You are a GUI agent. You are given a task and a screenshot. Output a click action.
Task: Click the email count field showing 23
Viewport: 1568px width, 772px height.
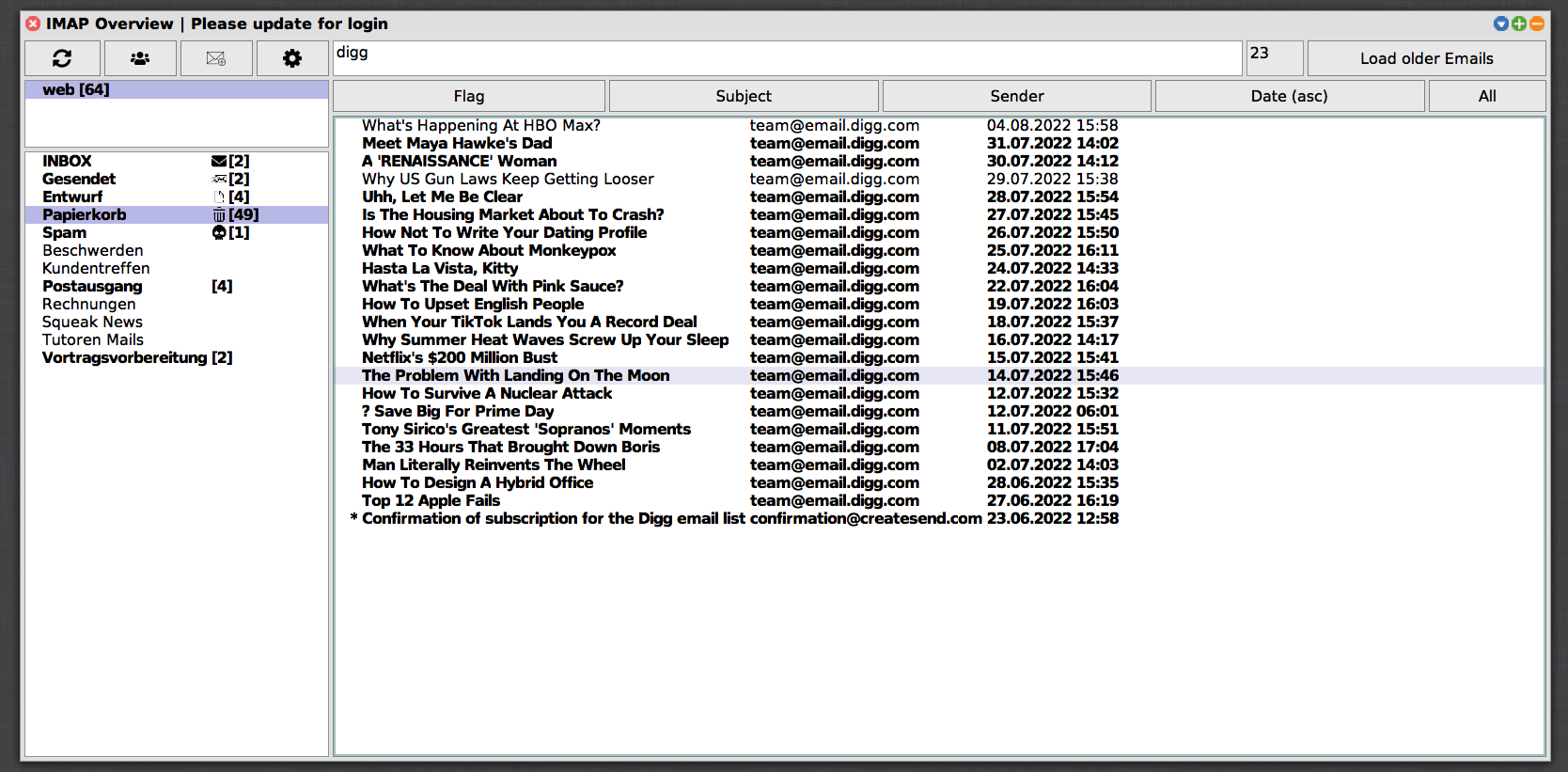(x=1275, y=58)
